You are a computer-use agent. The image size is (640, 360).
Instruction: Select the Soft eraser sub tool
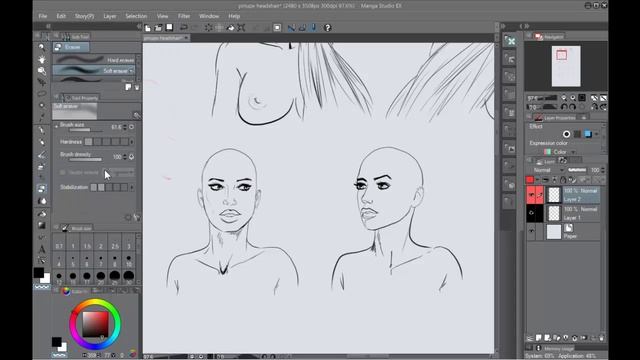(94, 71)
